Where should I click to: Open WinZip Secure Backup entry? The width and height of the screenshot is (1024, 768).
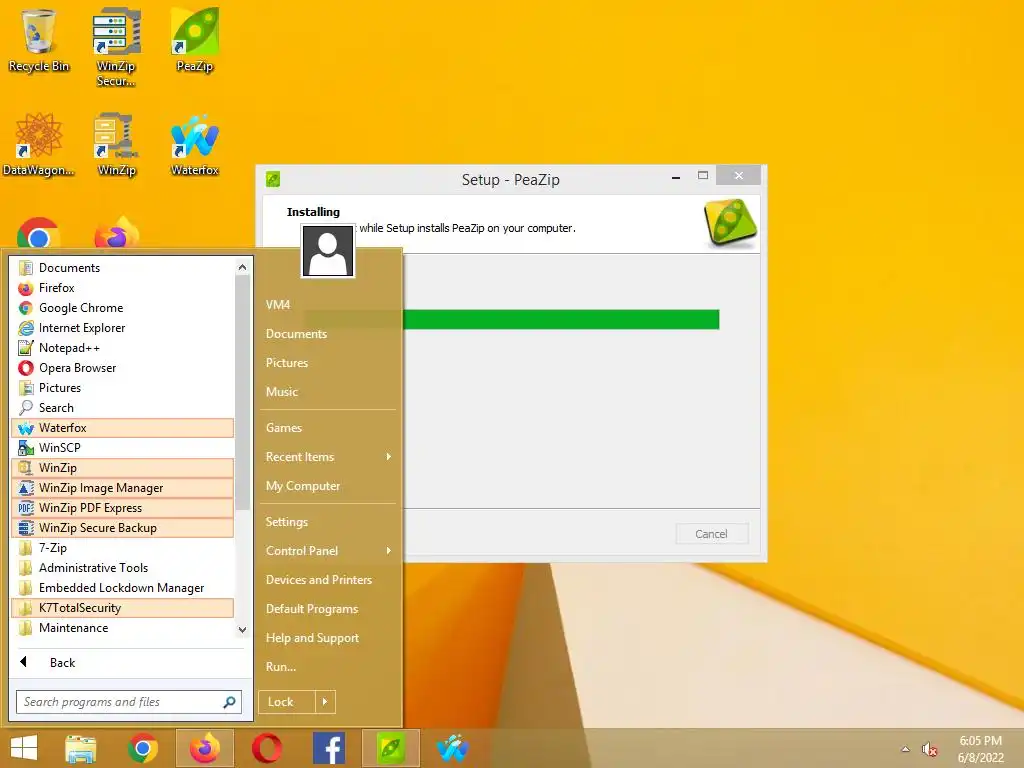click(123, 528)
